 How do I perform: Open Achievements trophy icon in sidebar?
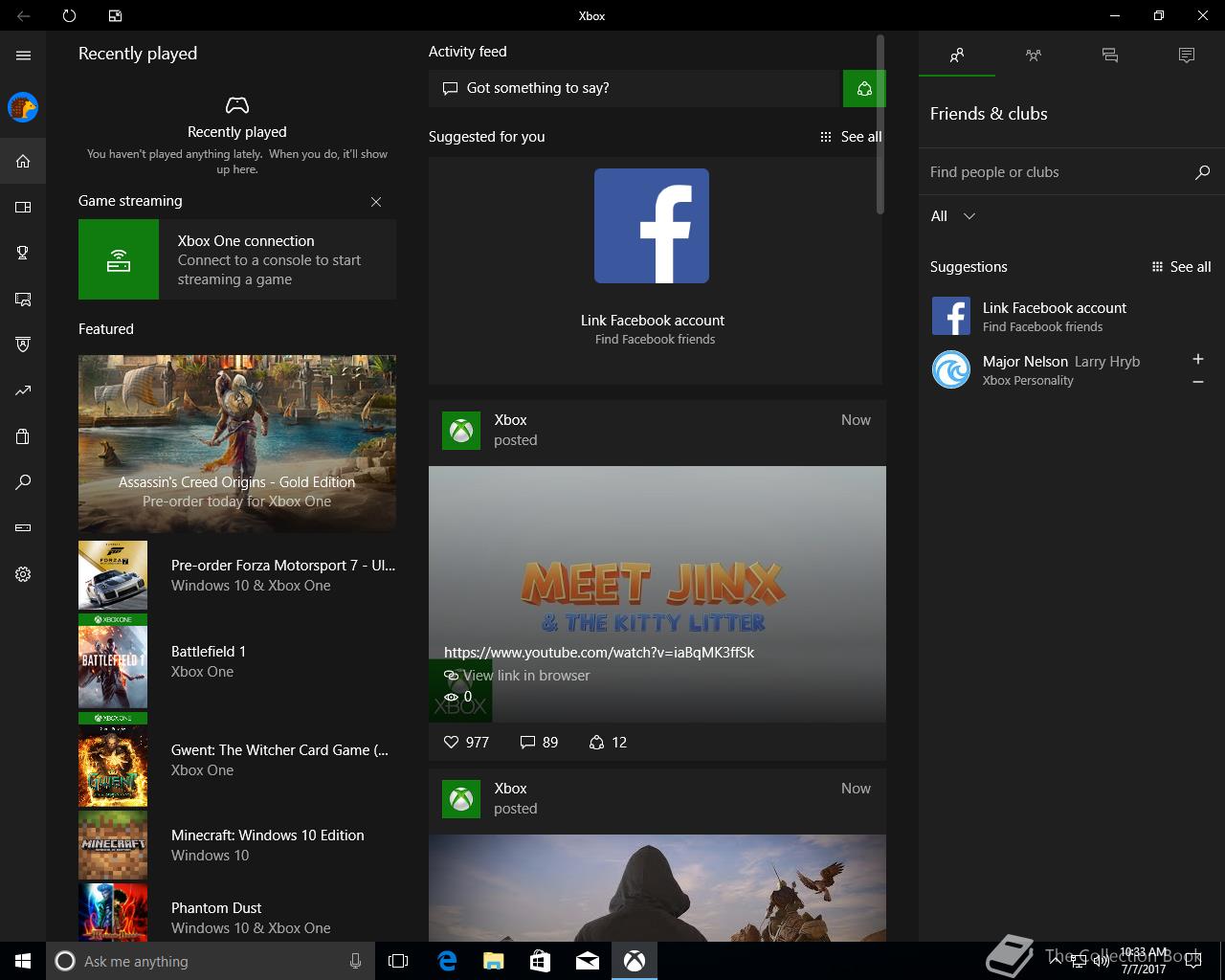coord(23,253)
